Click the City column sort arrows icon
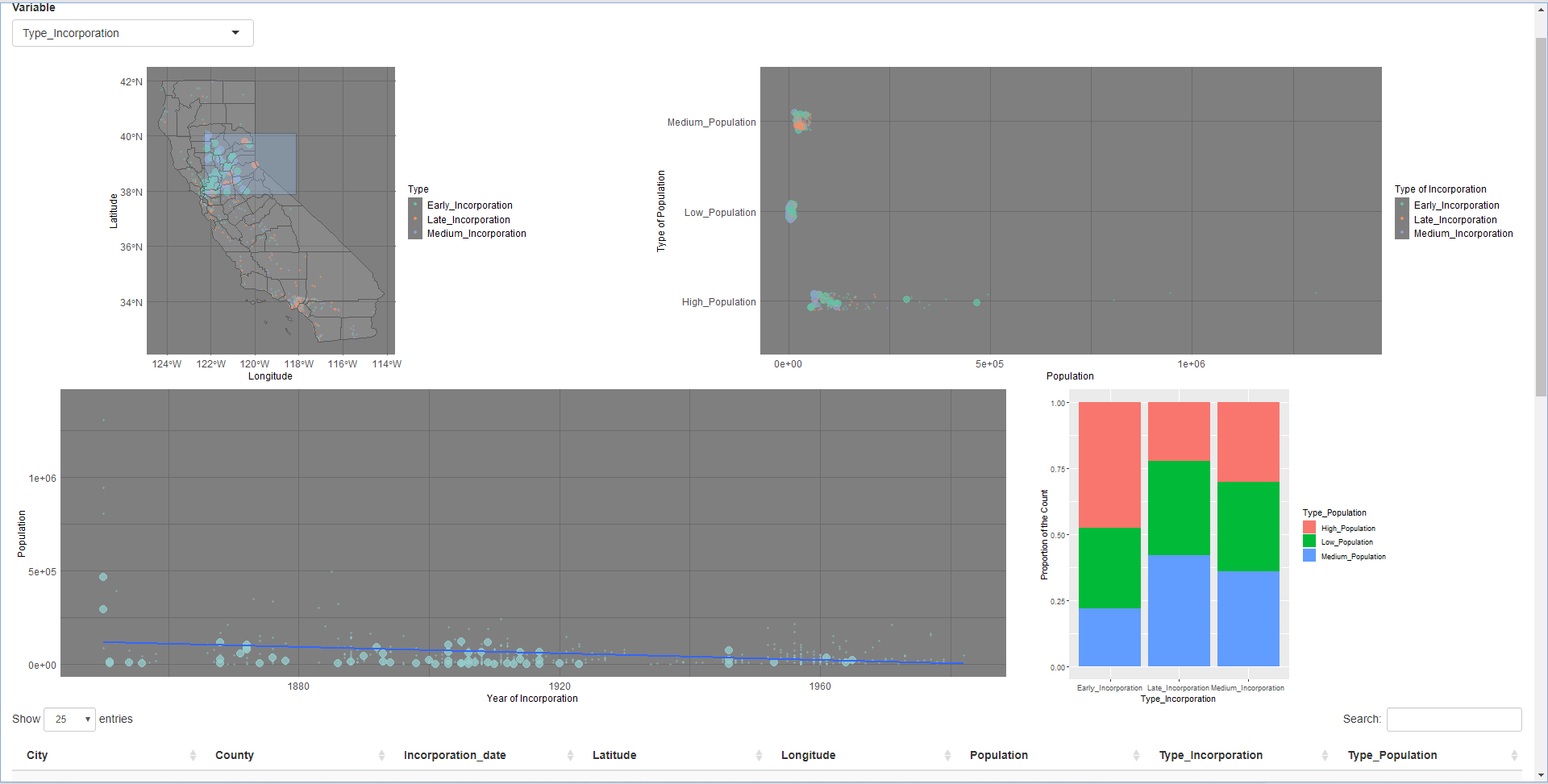The width and height of the screenshot is (1548, 784). click(x=193, y=755)
